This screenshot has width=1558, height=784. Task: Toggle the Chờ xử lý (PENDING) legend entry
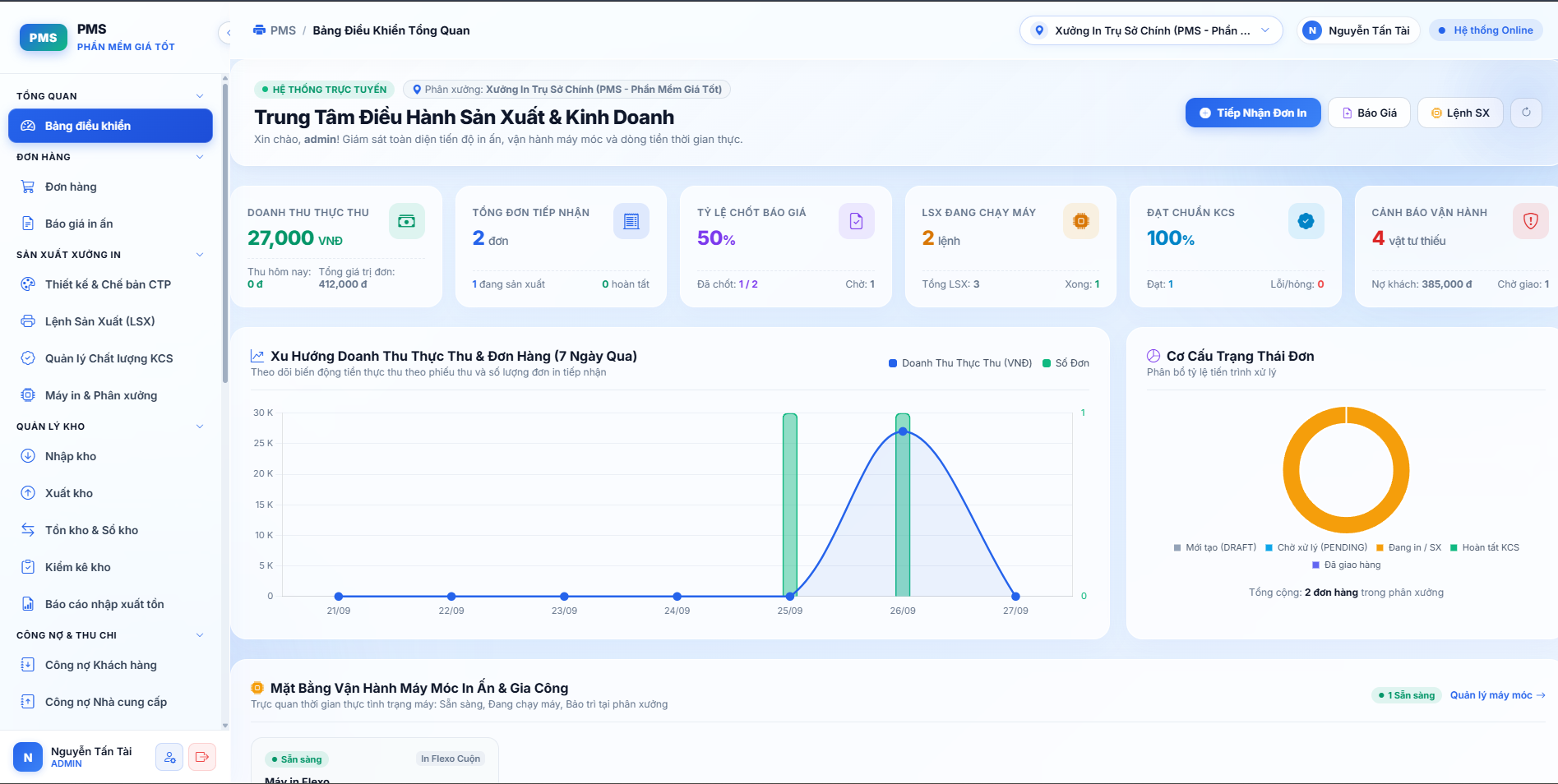(x=1316, y=547)
